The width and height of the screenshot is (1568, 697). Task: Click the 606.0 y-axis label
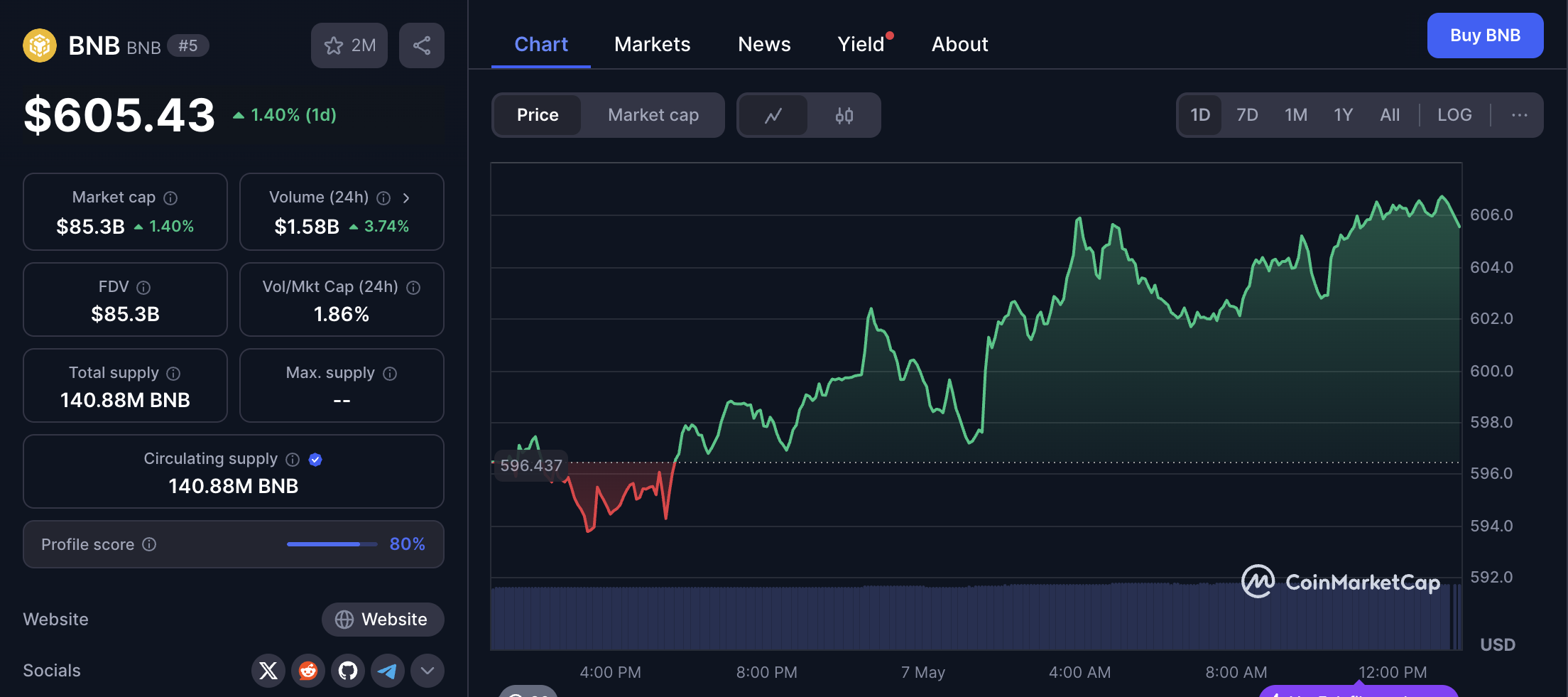click(1491, 215)
